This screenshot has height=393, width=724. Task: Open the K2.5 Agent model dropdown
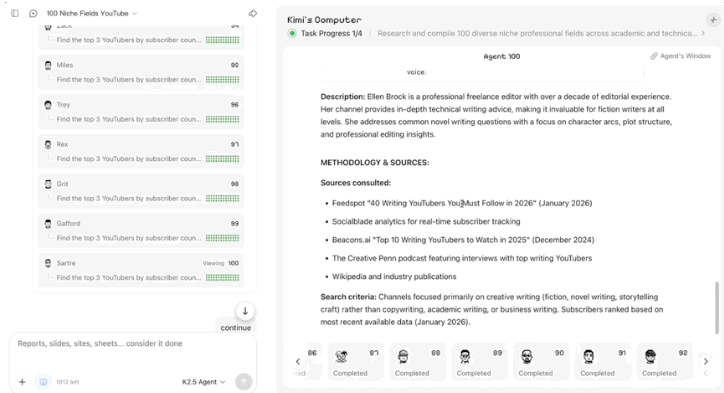pos(204,382)
